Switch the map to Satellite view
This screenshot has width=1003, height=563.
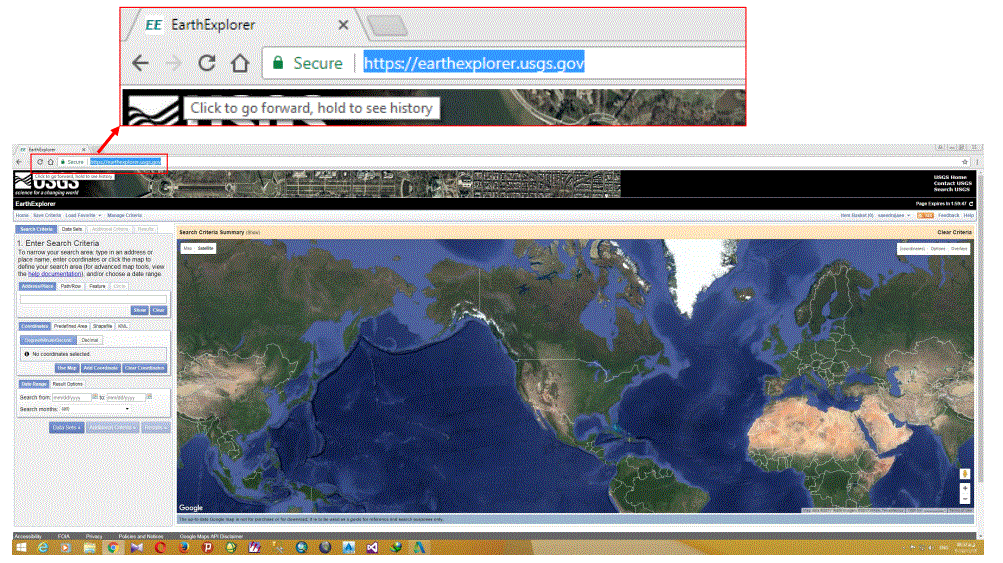pyautogui.click(x=205, y=248)
